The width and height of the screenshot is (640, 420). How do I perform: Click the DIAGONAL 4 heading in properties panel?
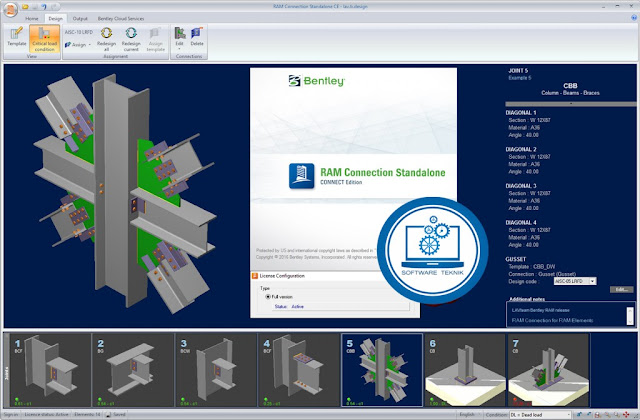tap(521, 222)
